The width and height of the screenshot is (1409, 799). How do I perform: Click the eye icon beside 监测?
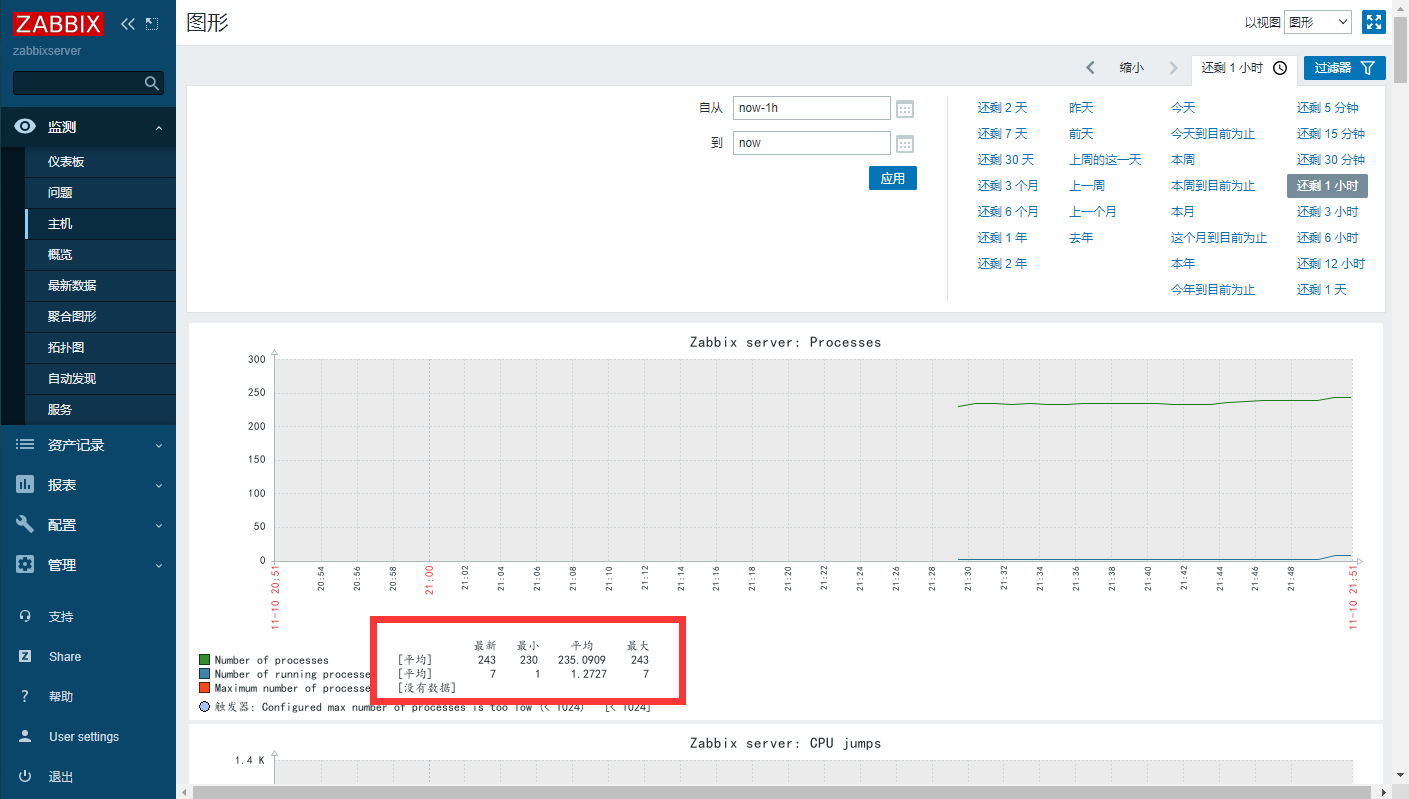pos(25,127)
